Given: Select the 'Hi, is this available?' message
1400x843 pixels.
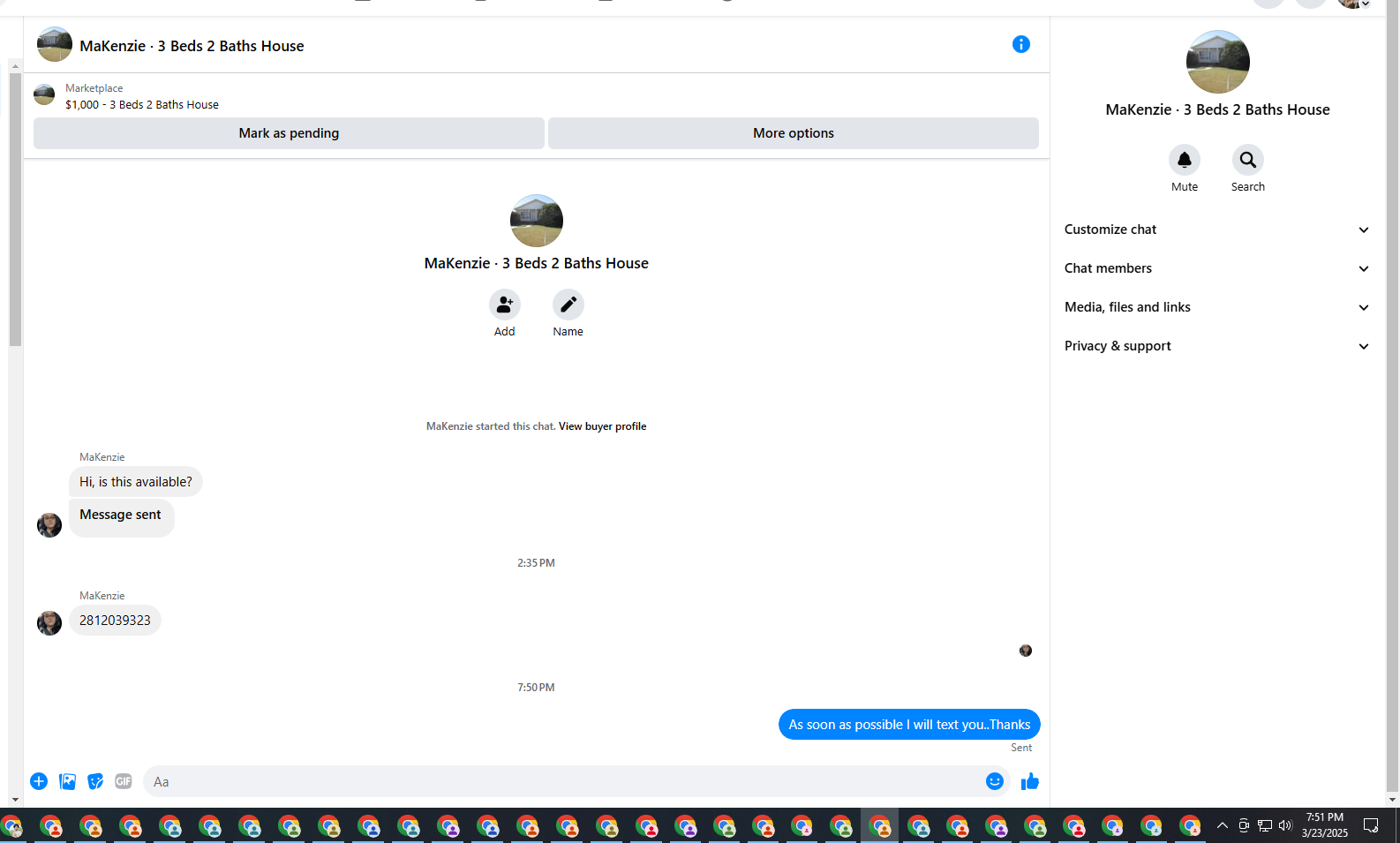Looking at the screenshot, I should point(136,482).
